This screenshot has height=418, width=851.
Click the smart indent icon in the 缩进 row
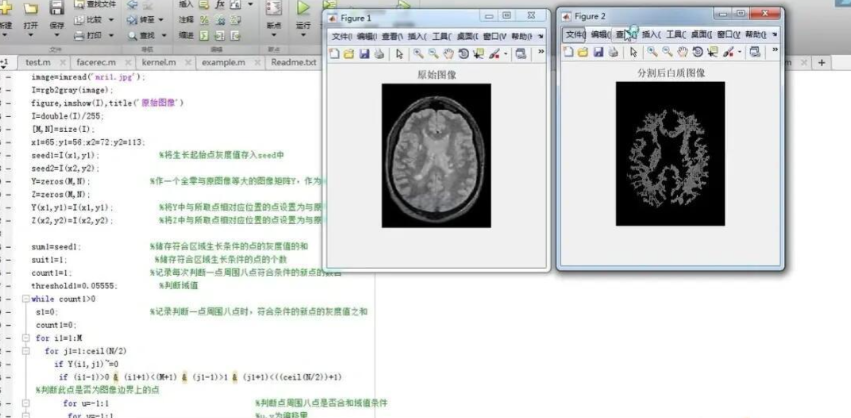pos(204,36)
